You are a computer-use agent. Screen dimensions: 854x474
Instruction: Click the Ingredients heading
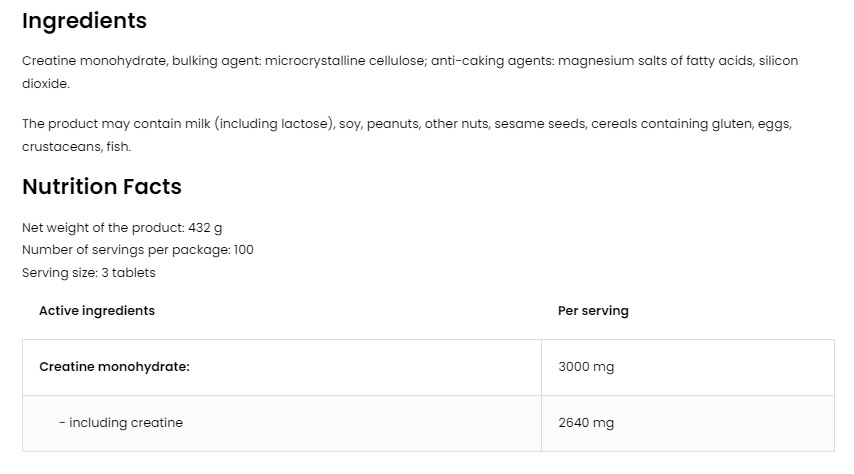(84, 21)
